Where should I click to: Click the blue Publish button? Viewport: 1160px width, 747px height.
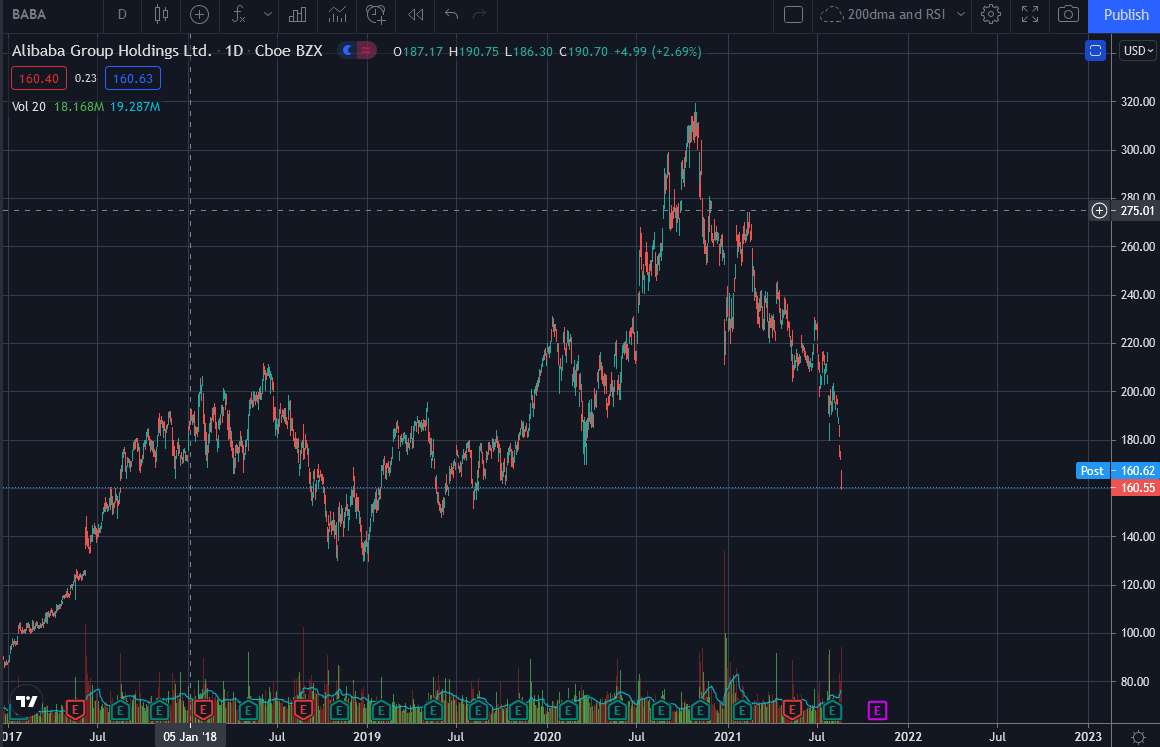[1125, 14]
